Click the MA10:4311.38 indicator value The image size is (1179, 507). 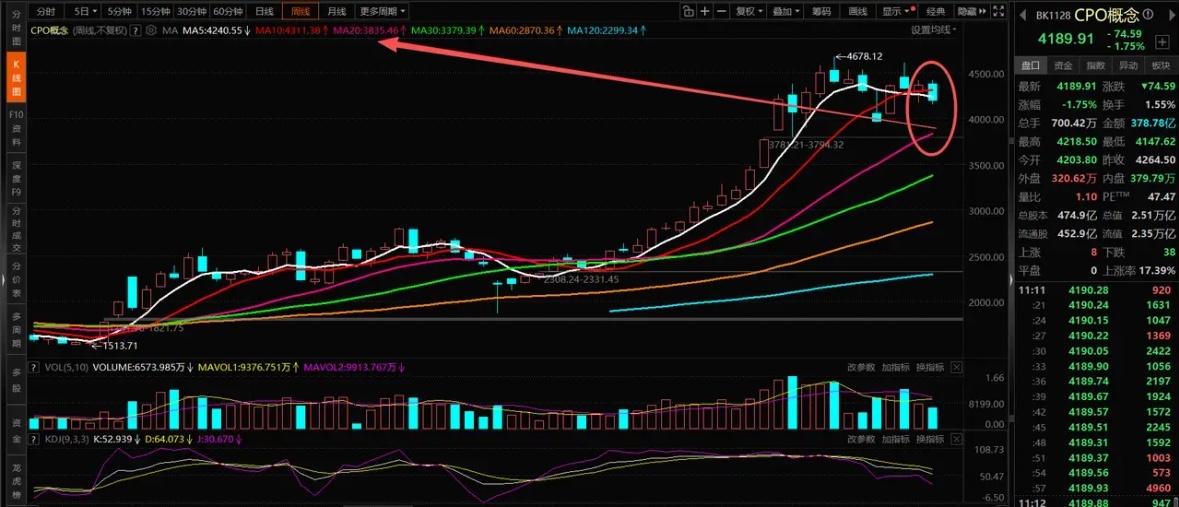293,30
